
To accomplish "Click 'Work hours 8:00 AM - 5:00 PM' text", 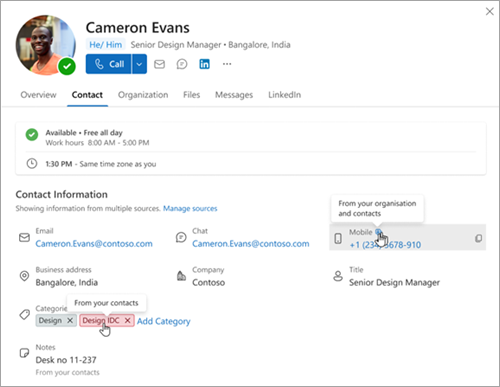I will [x=97, y=143].
